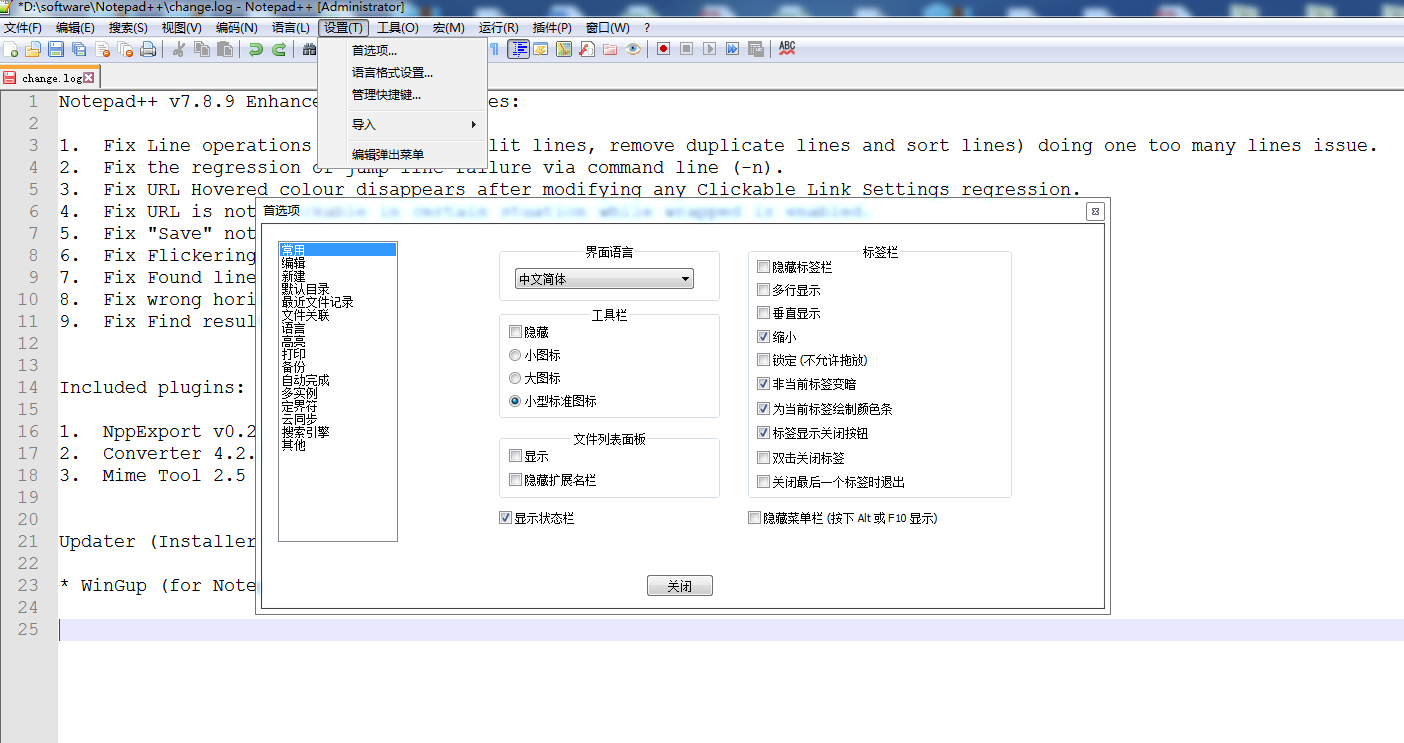
Task: Click the Close All documents toolbar icon
Action: 125,49
